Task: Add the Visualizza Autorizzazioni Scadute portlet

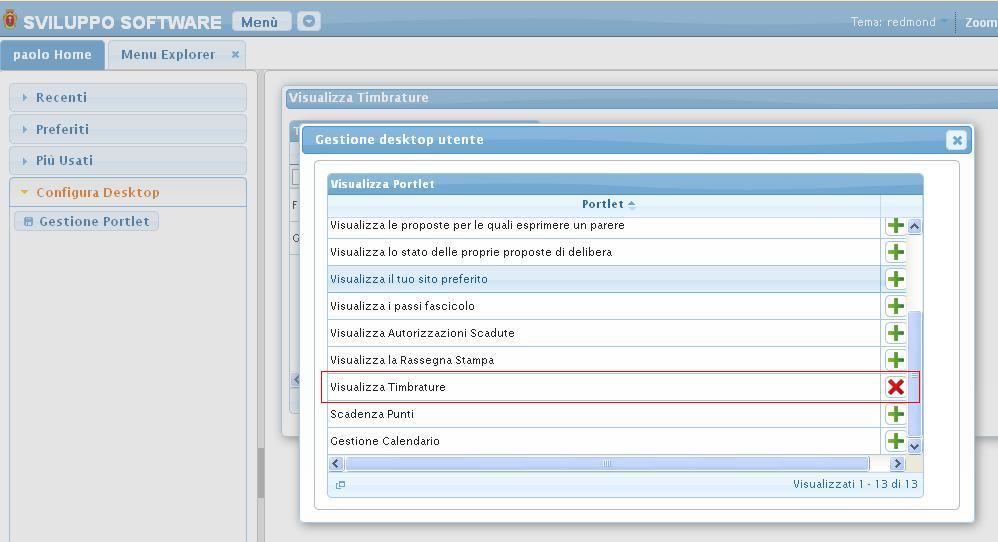Action: pos(895,333)
